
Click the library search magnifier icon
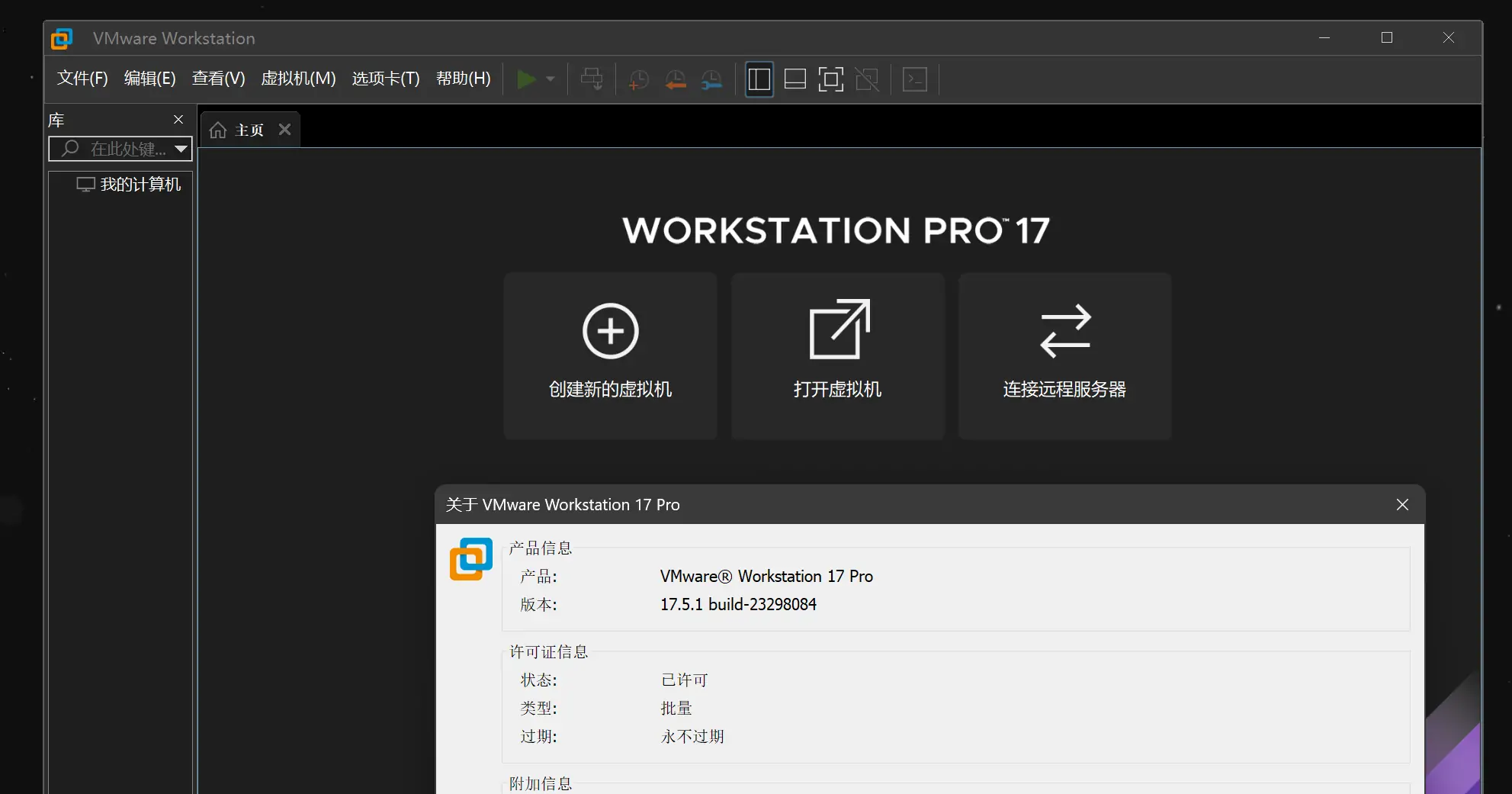pyautogui.click(x=70, y=148)
